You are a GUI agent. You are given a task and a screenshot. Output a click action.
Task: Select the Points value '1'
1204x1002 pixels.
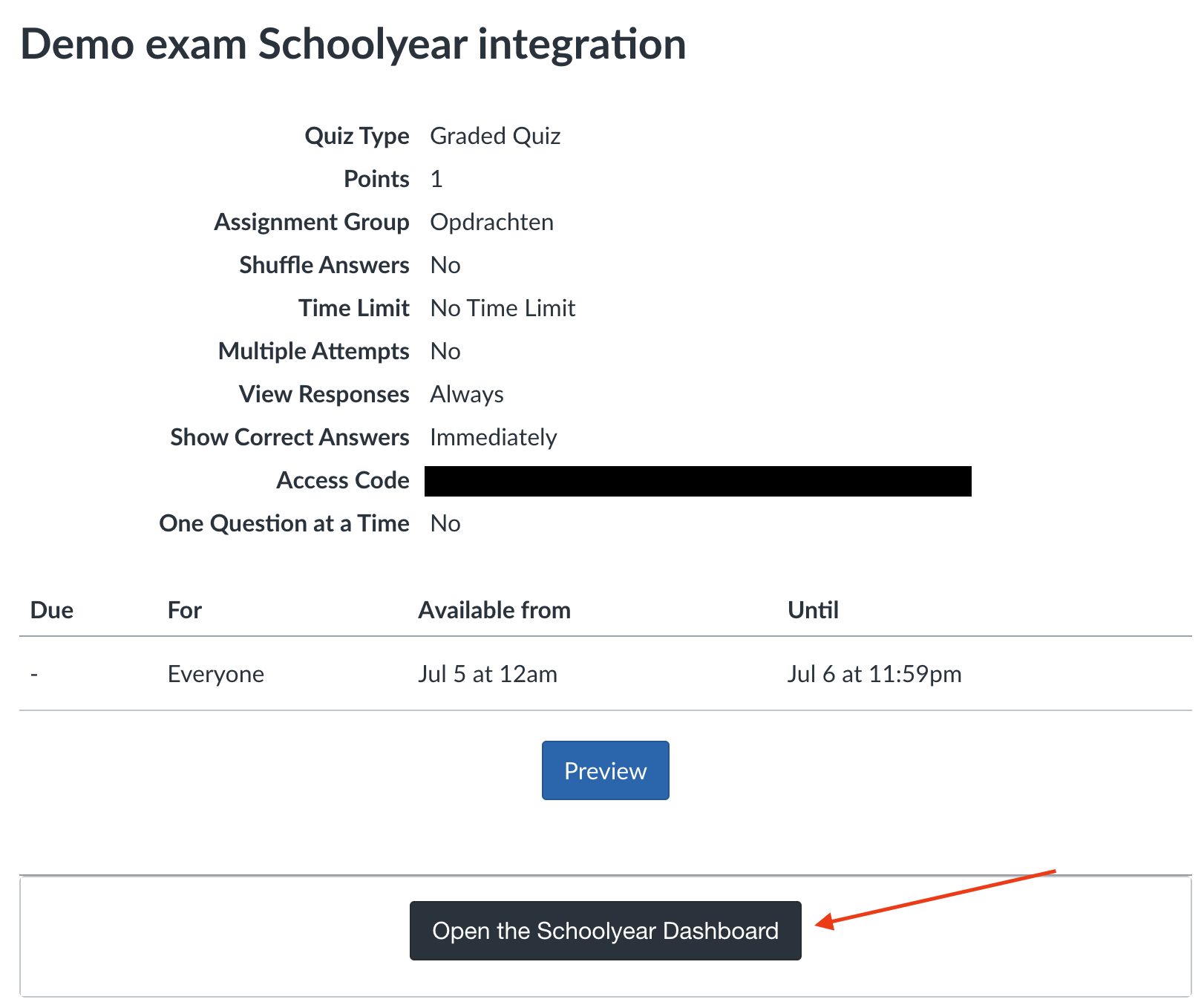click(x=436, y=179)
